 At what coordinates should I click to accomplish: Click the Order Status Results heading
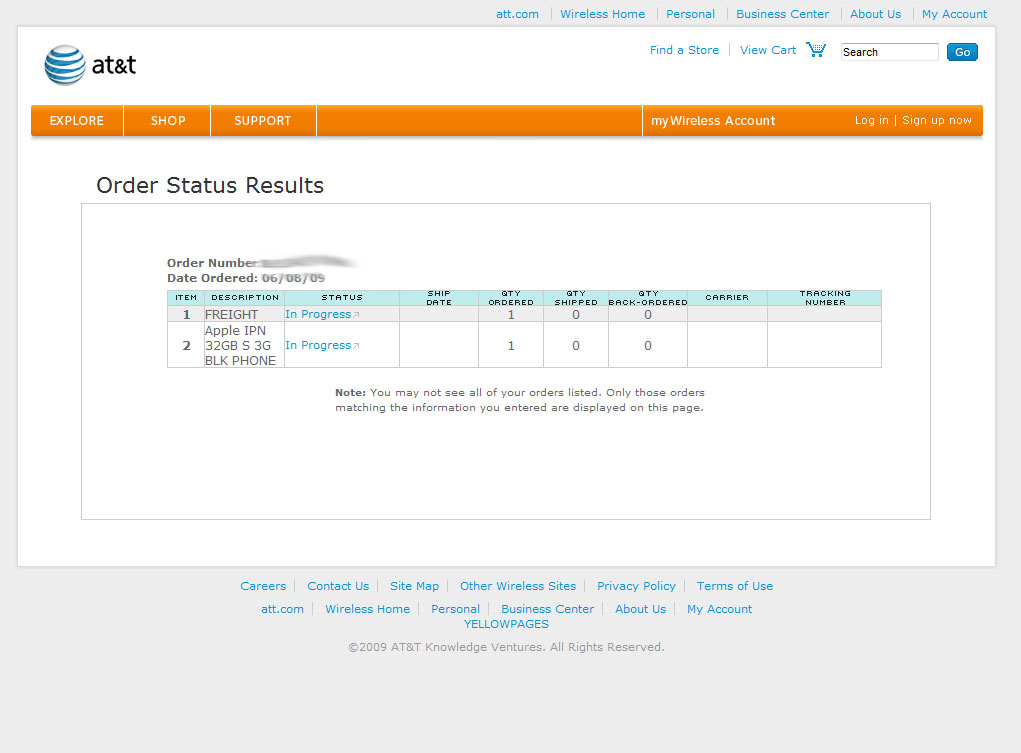(210, 186)
